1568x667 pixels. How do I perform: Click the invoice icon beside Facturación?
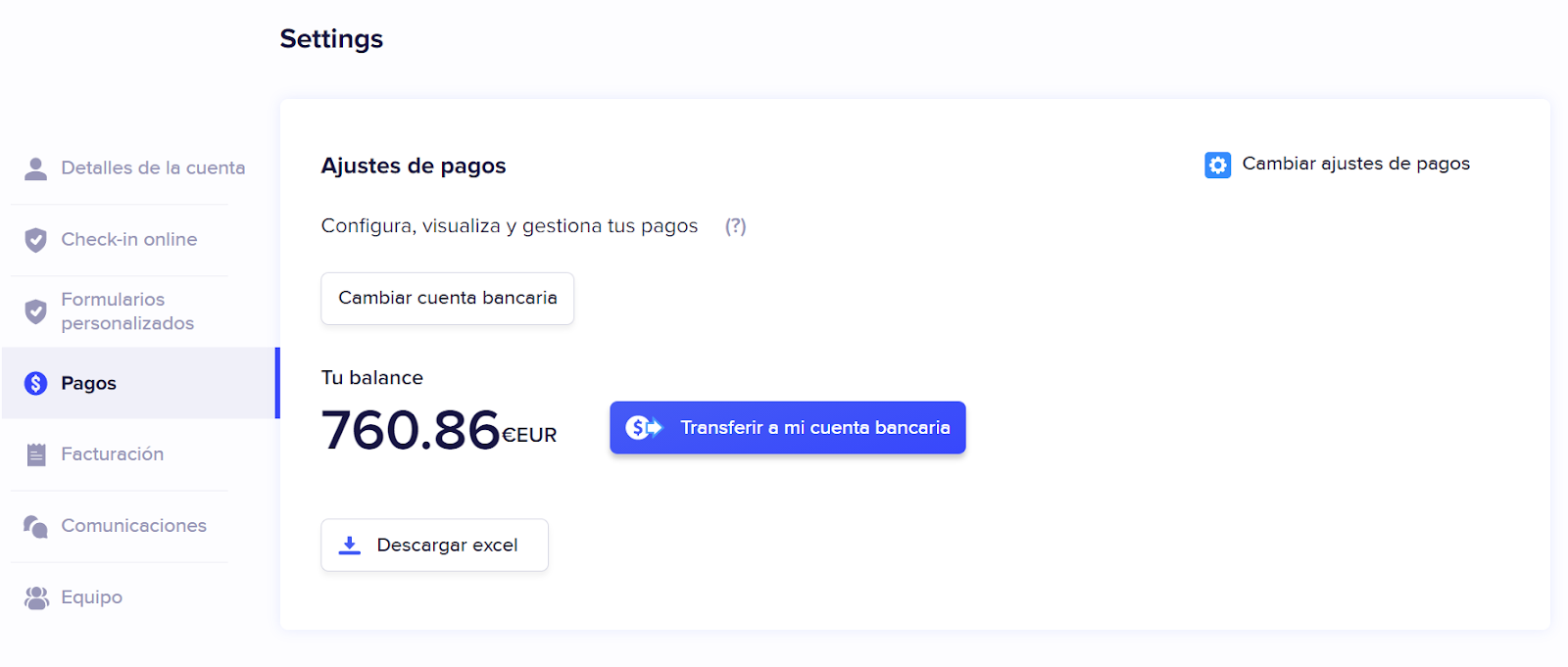click(x=36, y=454)
